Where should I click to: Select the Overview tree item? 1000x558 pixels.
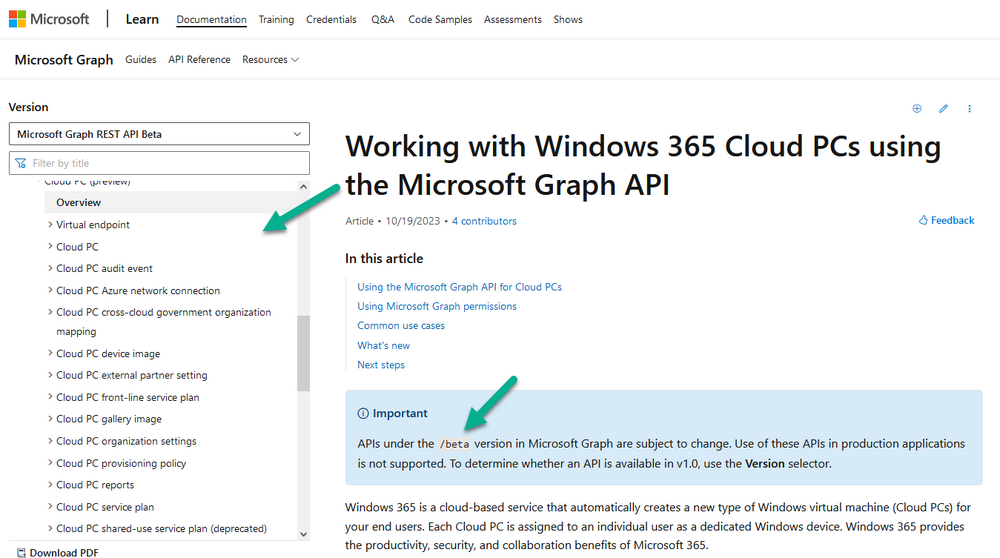pos(170,202)
